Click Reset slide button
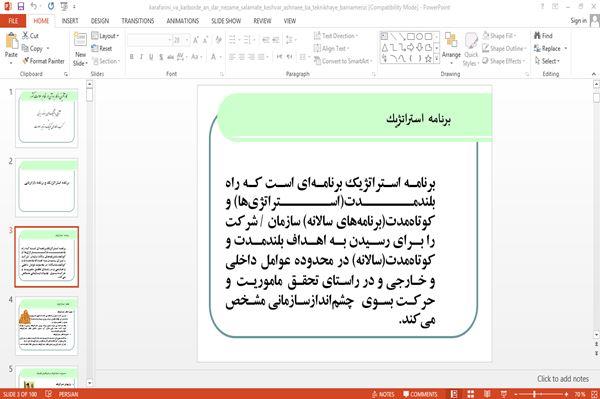Viewport: 600px width, 399px height. coord(102,48)
